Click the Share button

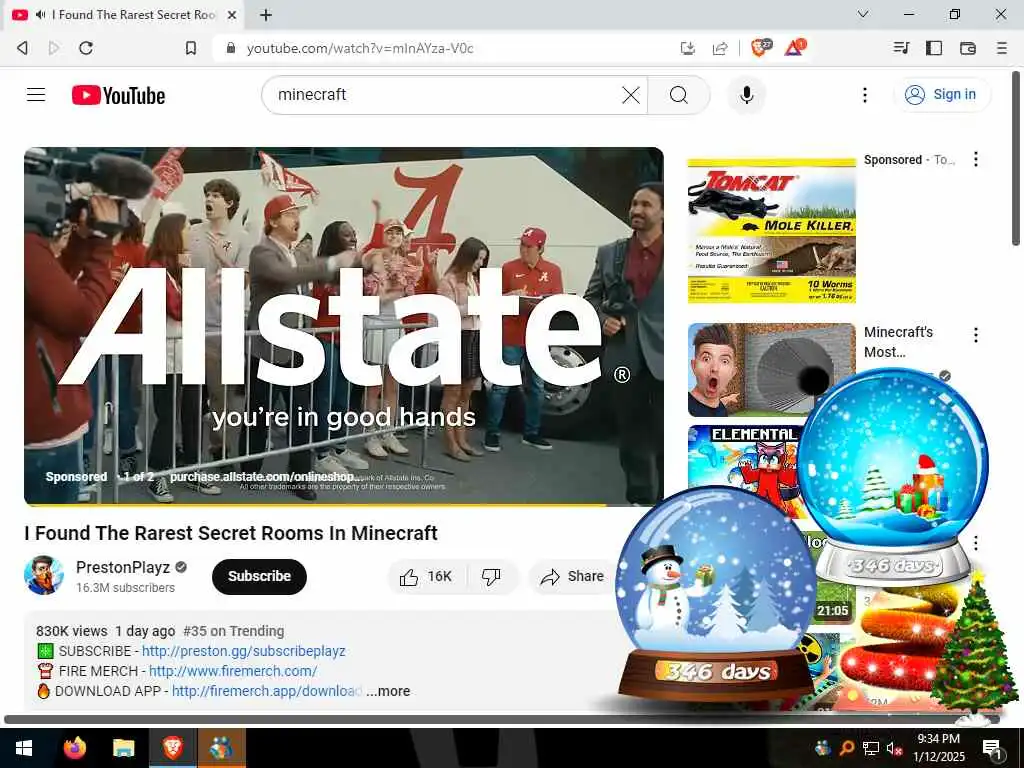572,577
